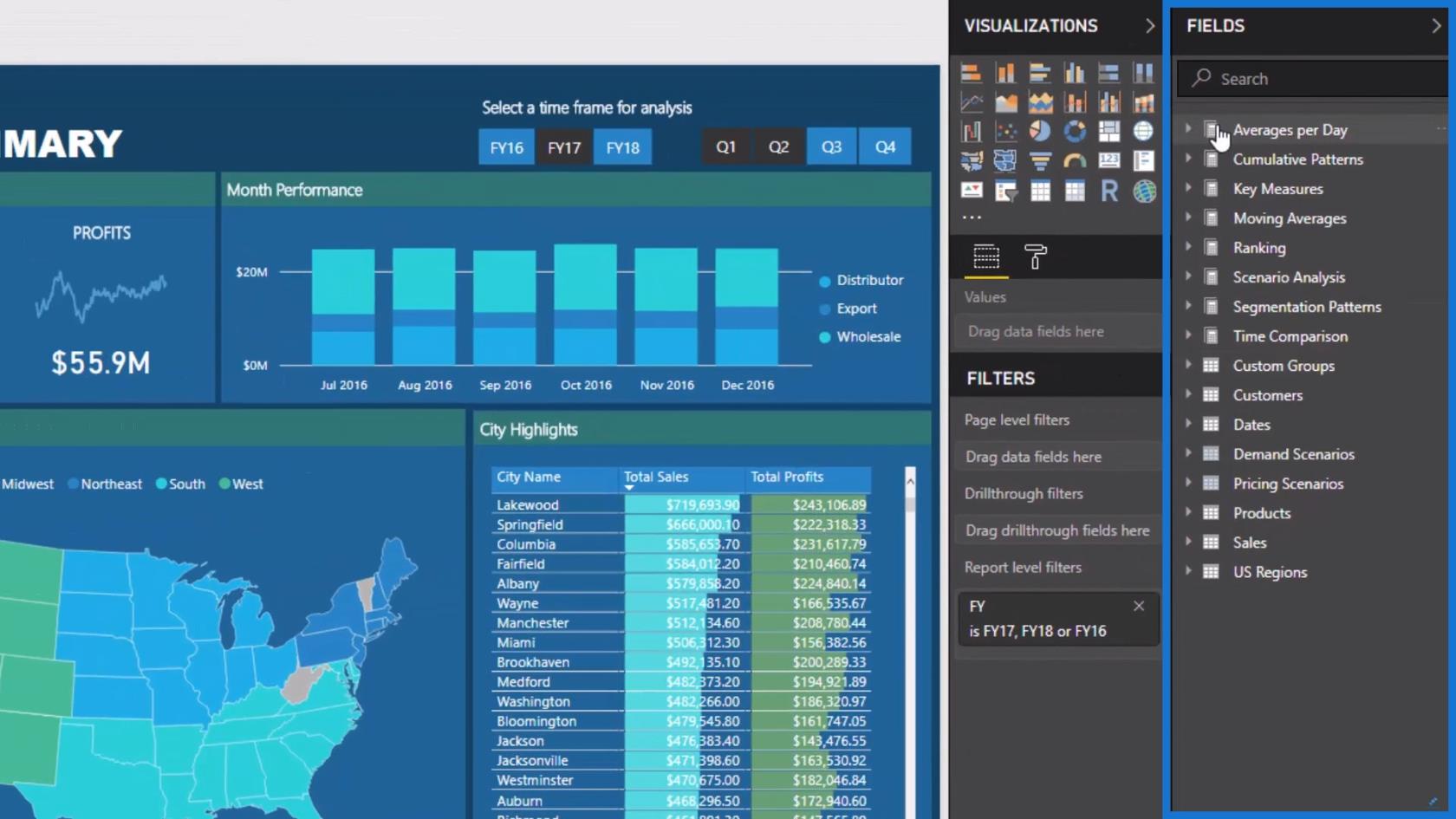Sort table by Total Profits column
This screenshot has width=1456, height=819.
pyautogui.click(x=787, y=477)
